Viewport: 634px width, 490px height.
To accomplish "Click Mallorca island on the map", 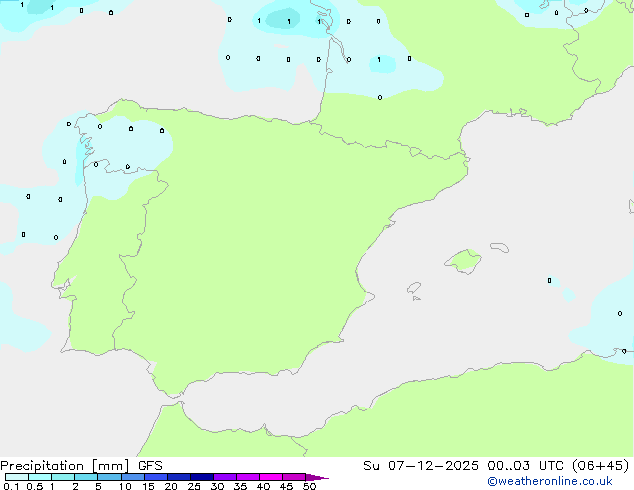I will [463, 261].
